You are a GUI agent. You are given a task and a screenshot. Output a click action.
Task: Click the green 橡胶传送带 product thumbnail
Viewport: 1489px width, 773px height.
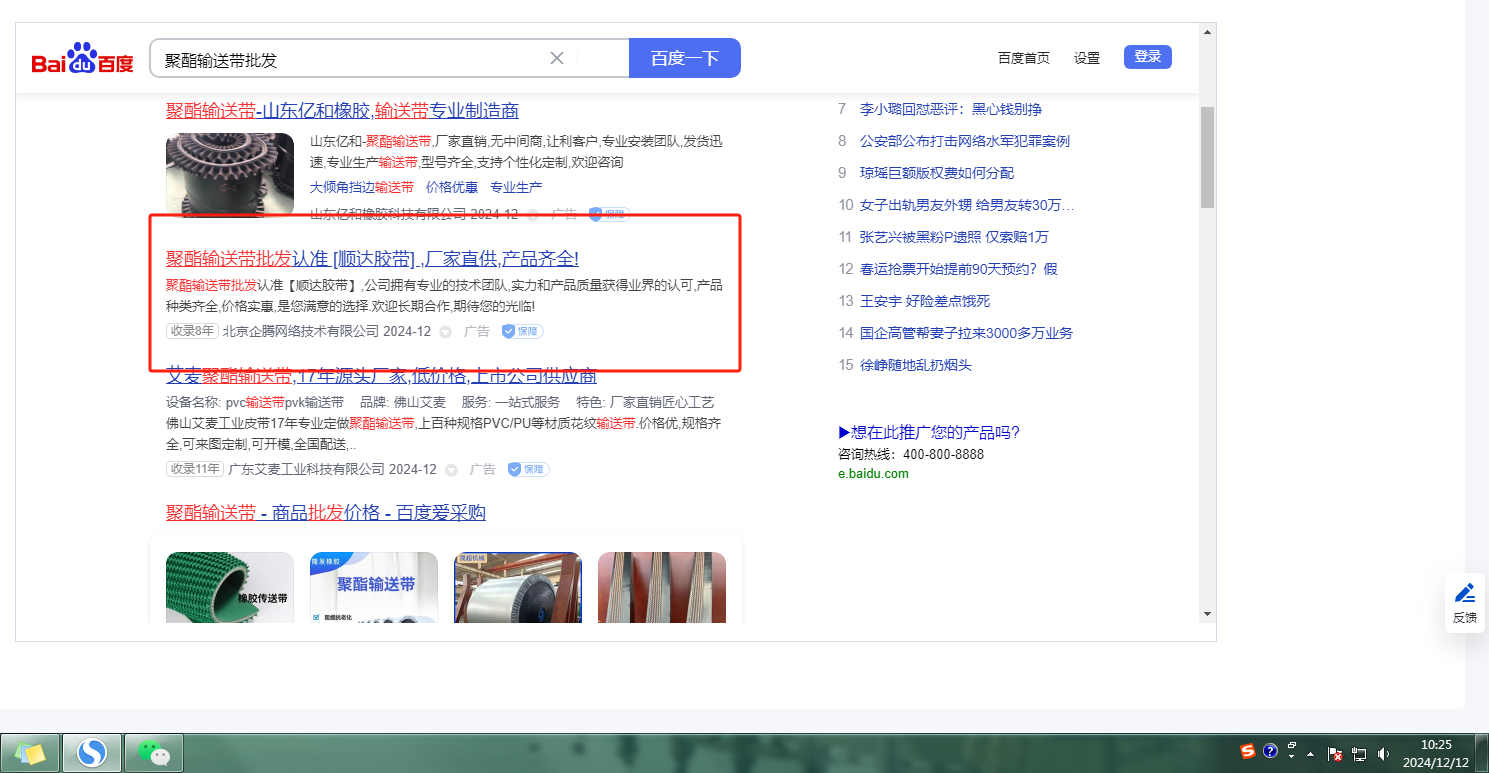point(230,588)
